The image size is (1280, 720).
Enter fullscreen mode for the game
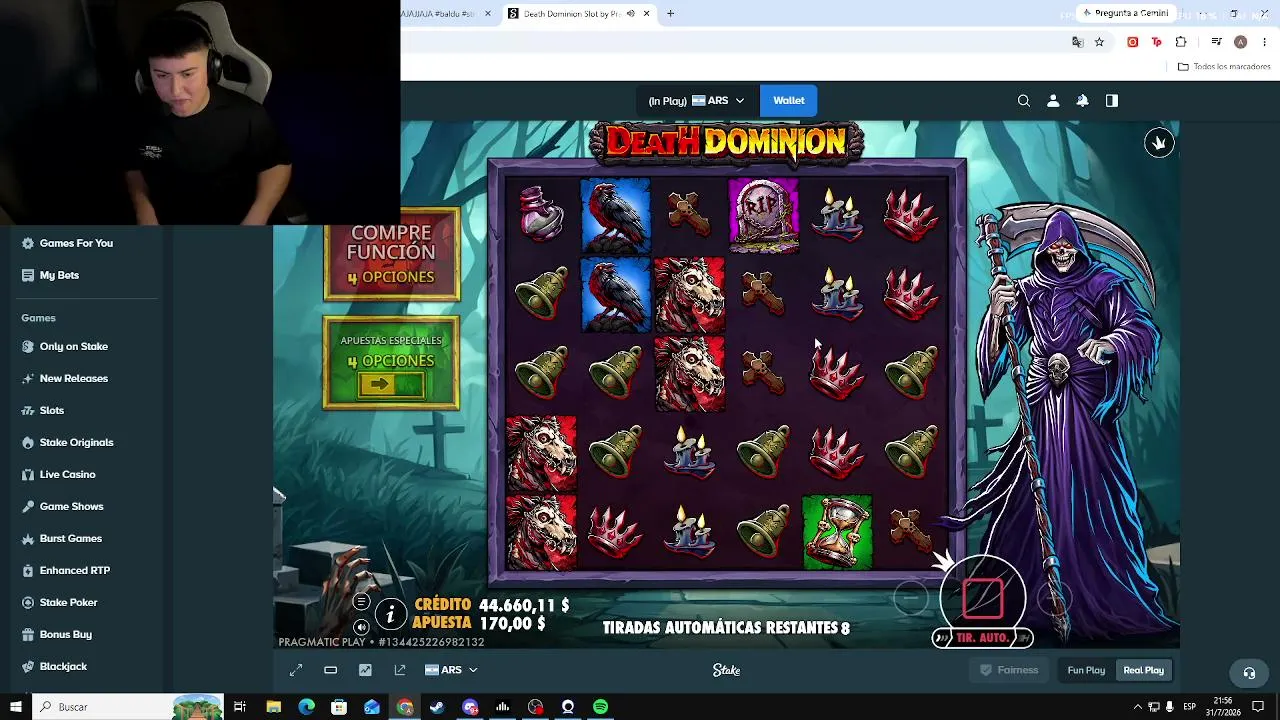click(296, 670)
